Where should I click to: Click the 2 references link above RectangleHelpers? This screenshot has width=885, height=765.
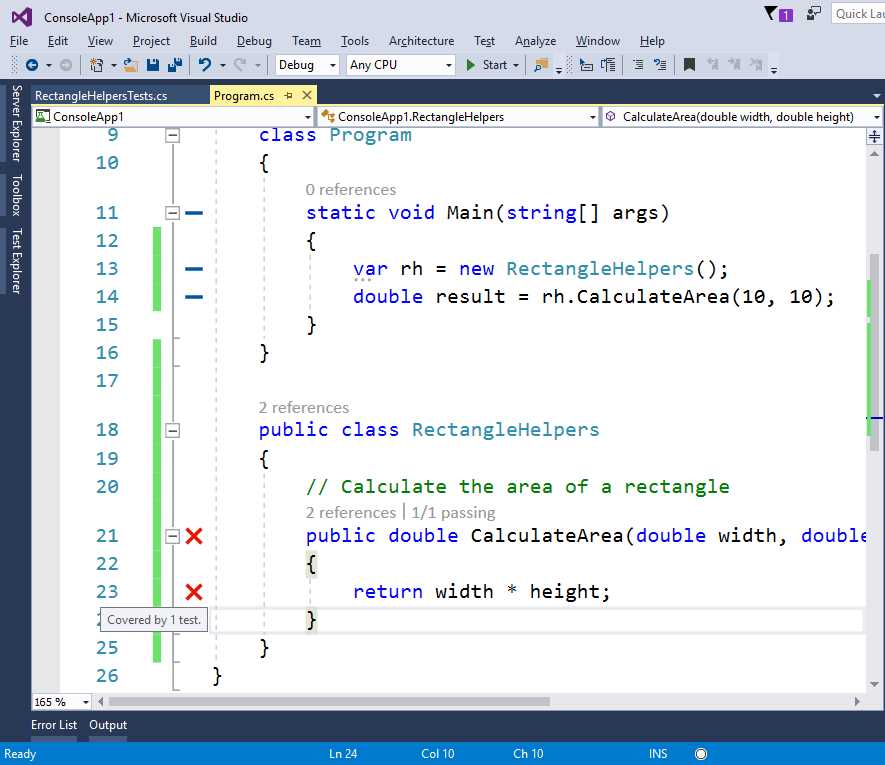click(x=302, y=408)
